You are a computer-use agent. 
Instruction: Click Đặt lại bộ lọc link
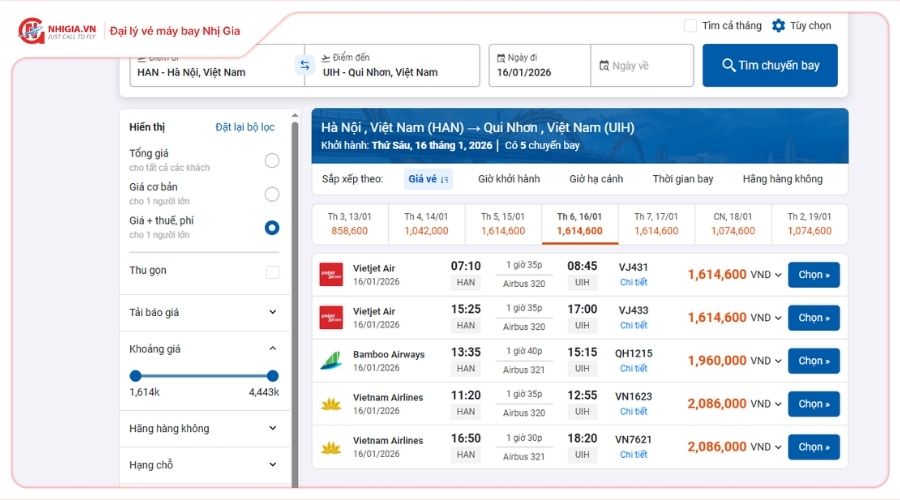coord(245,127)
